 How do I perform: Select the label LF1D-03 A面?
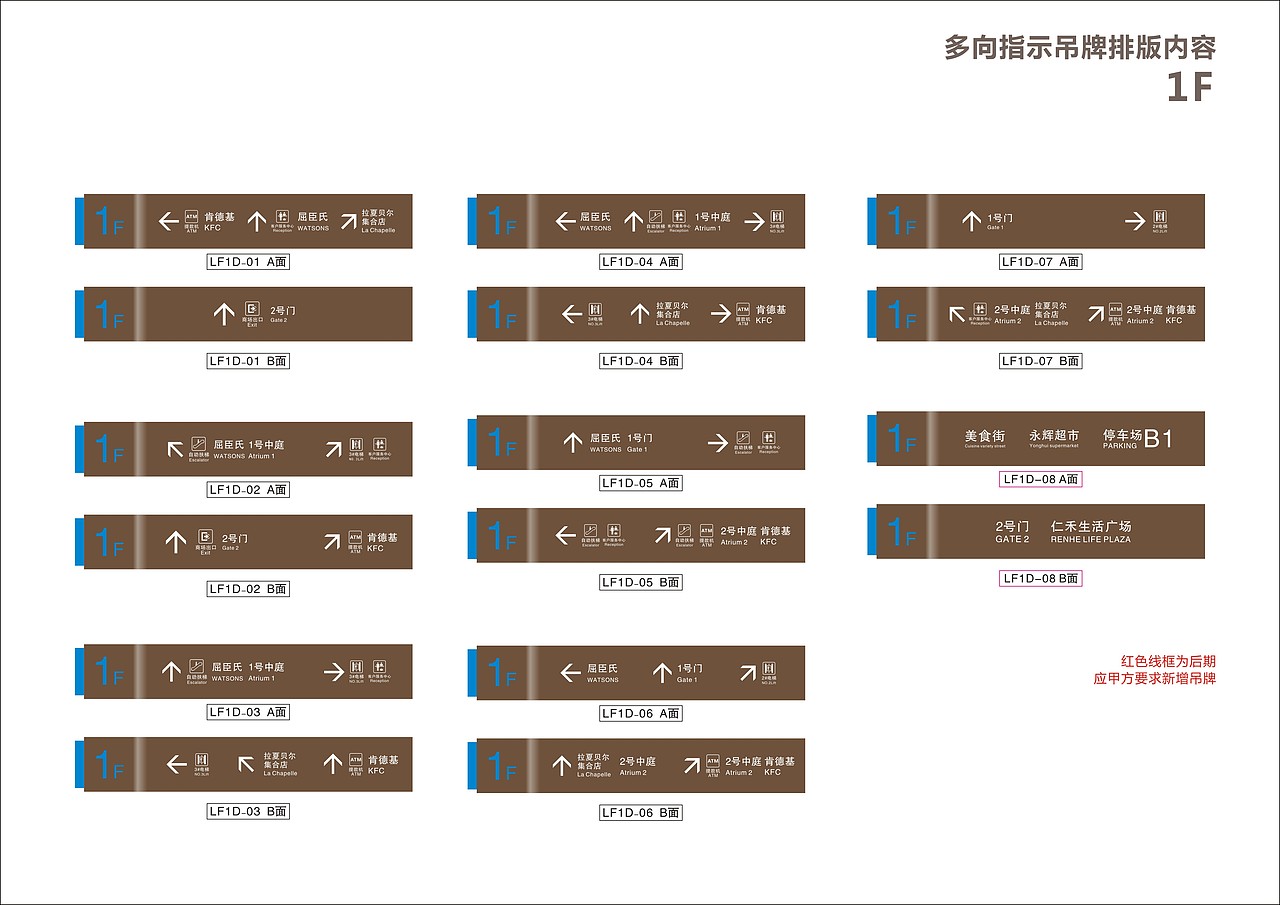tap(248, 712)
